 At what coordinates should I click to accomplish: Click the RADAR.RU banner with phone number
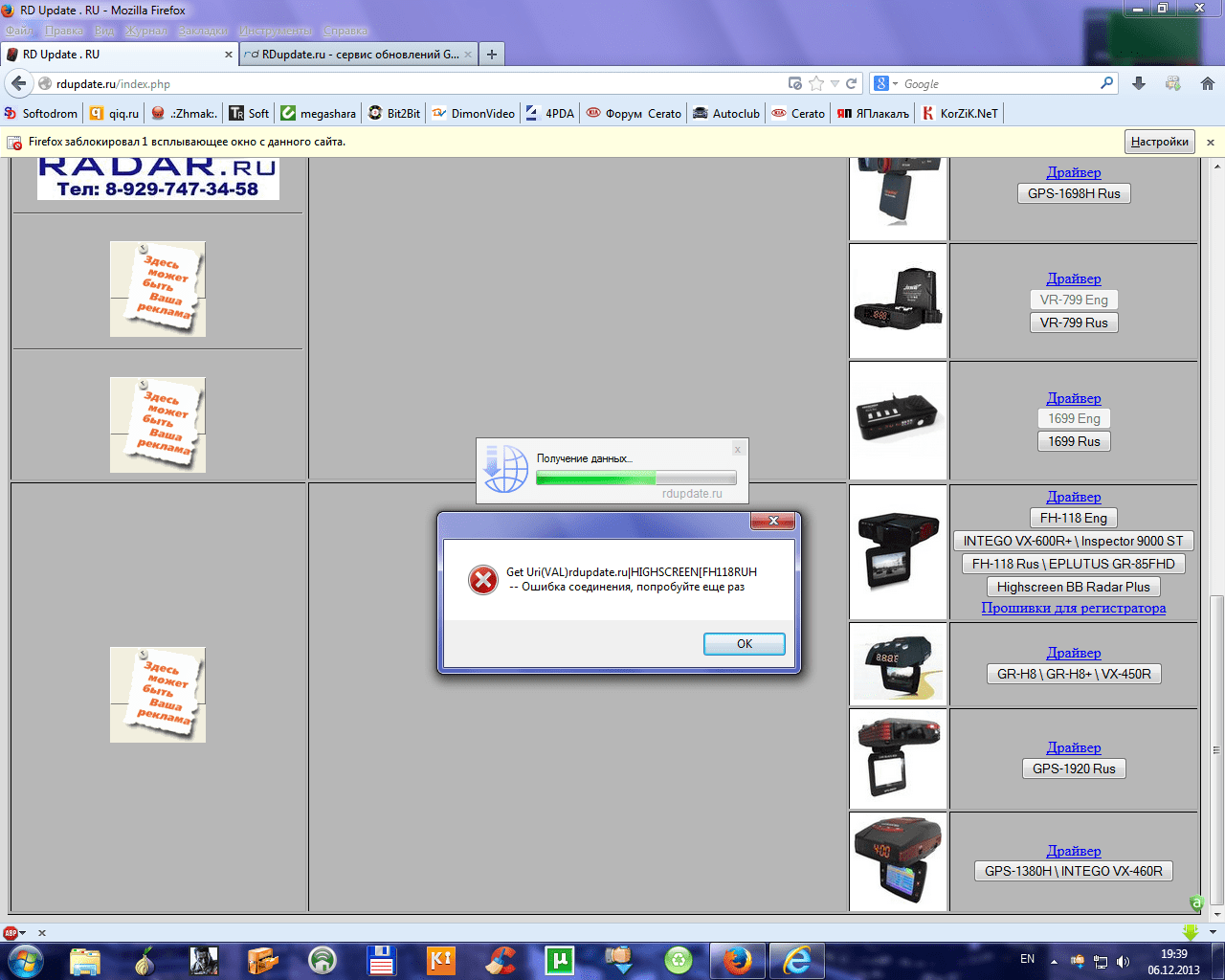[158, 178]
